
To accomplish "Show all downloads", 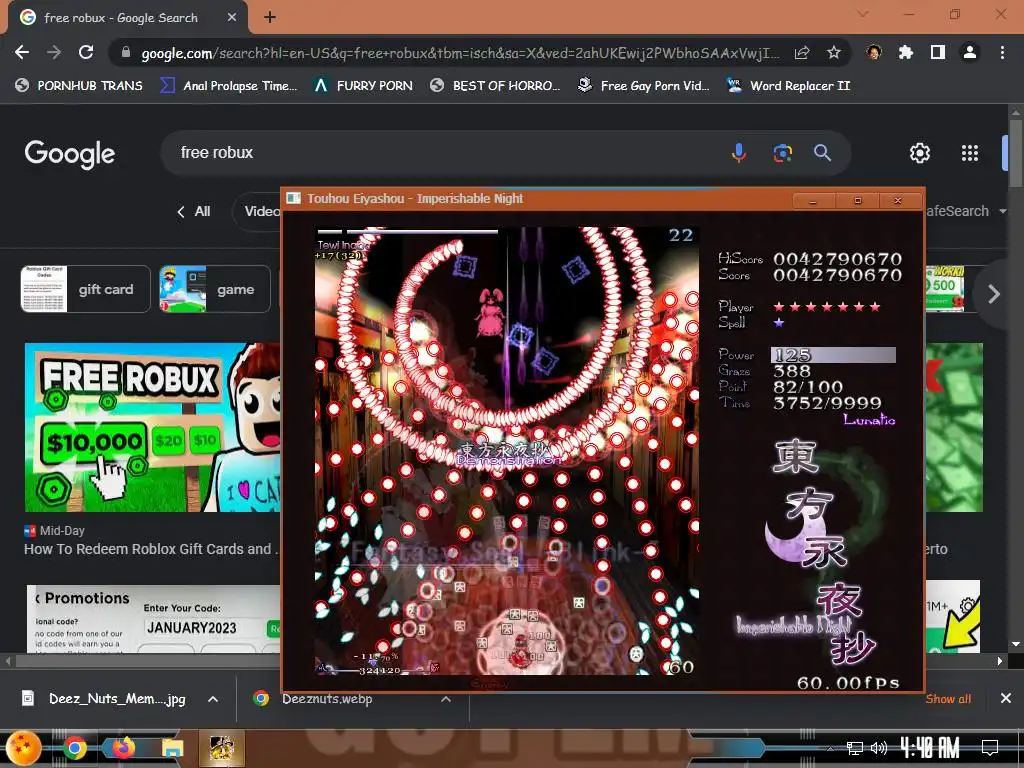I will (x=948, y=699).
